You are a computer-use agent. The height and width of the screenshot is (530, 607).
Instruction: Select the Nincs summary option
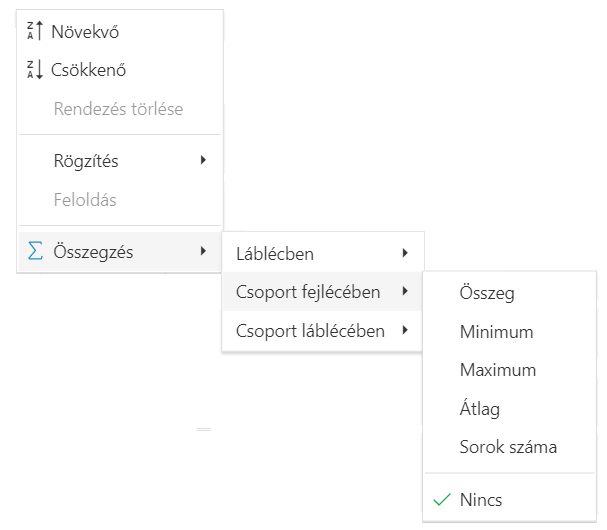481,499
